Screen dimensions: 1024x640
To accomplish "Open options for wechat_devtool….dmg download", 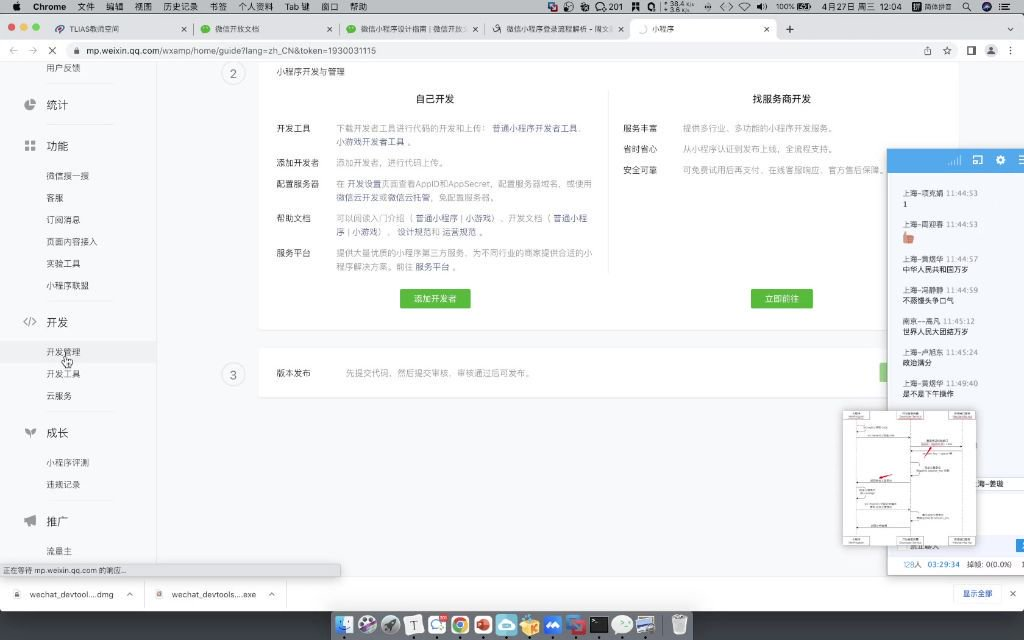I will (130, 594).
